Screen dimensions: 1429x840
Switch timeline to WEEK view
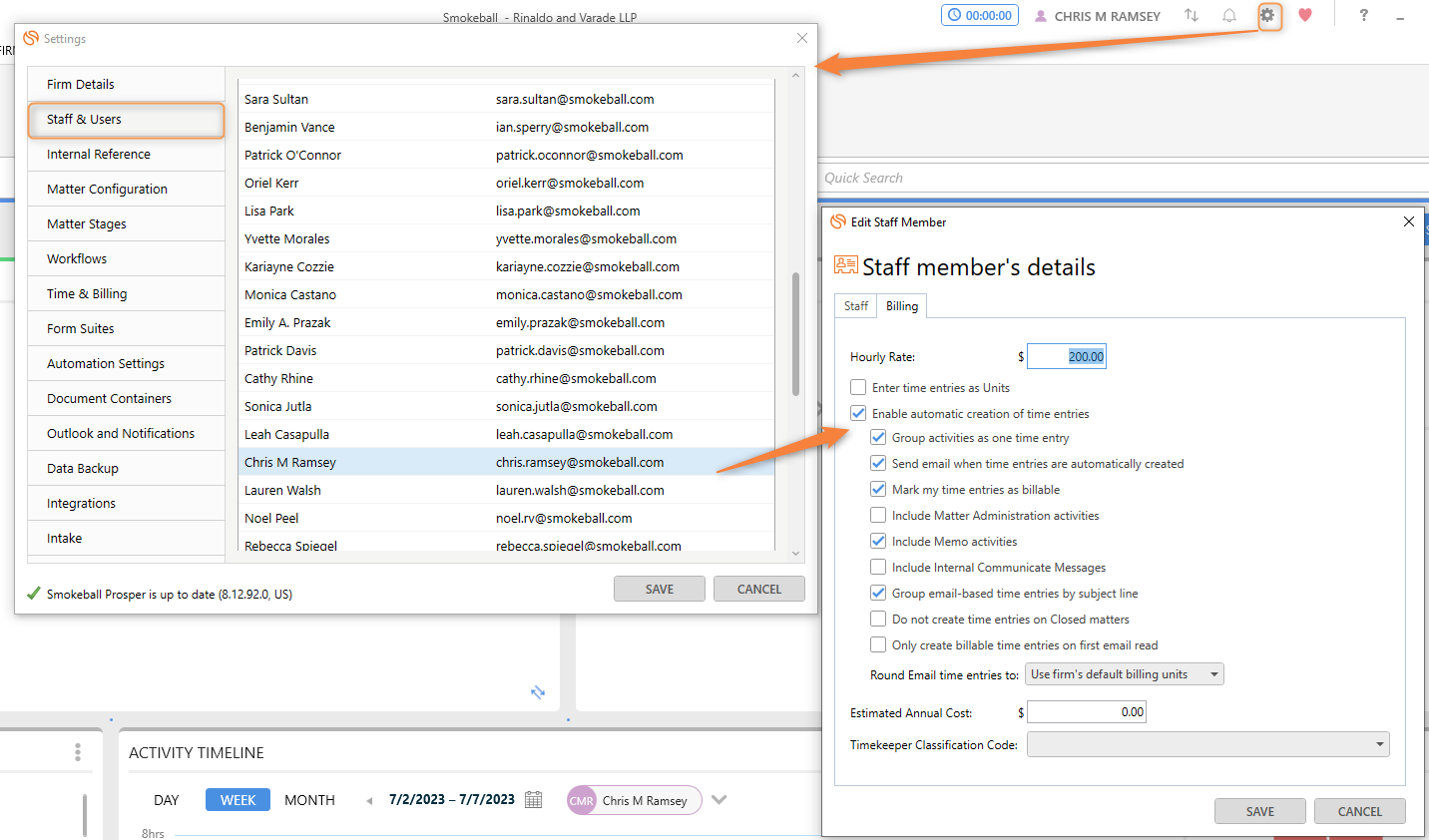click(238, 800)
